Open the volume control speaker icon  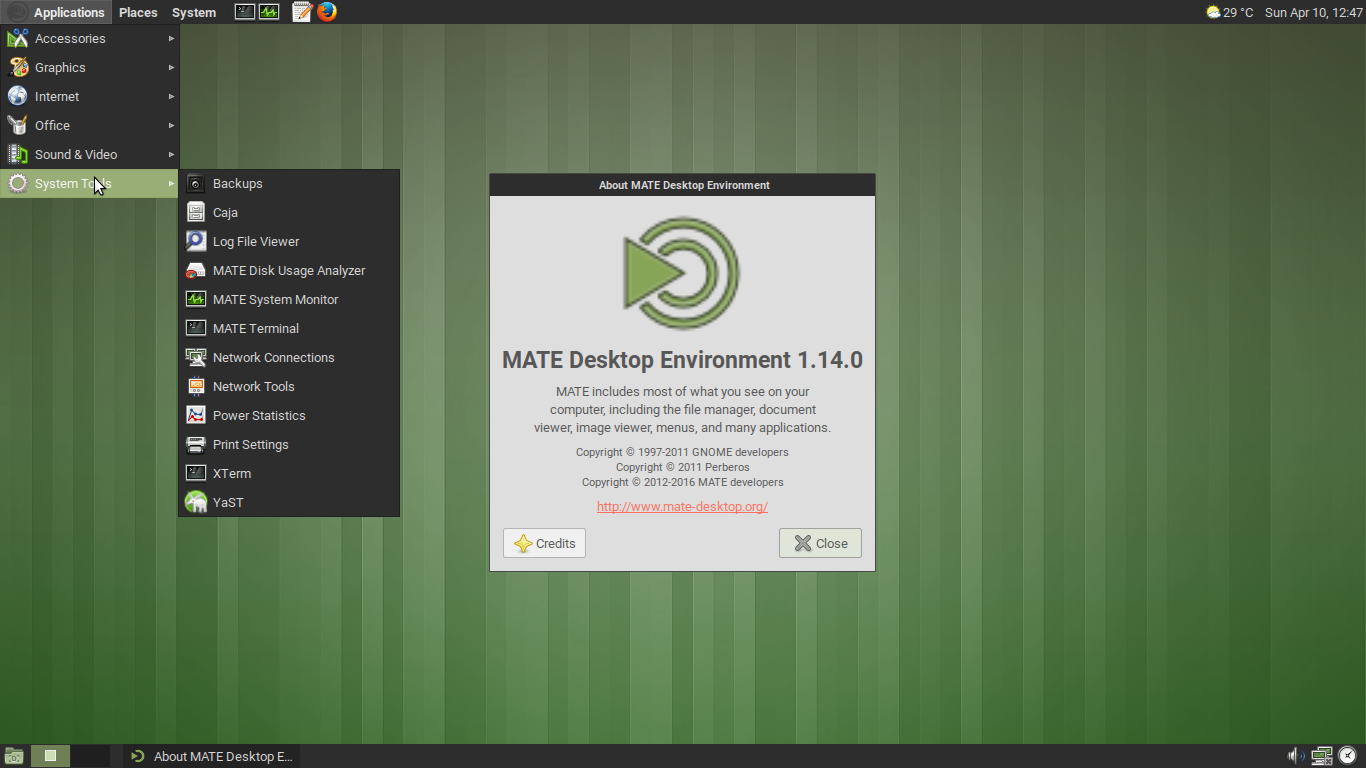tap(1296, 756)
